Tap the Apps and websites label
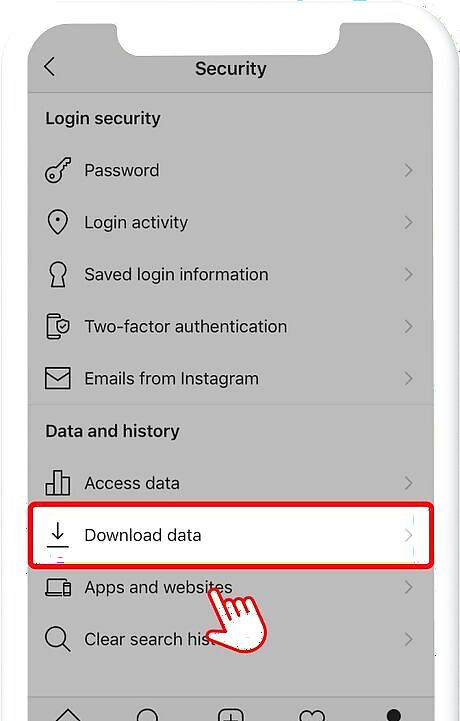460x721 pixels. coord(158,587)
